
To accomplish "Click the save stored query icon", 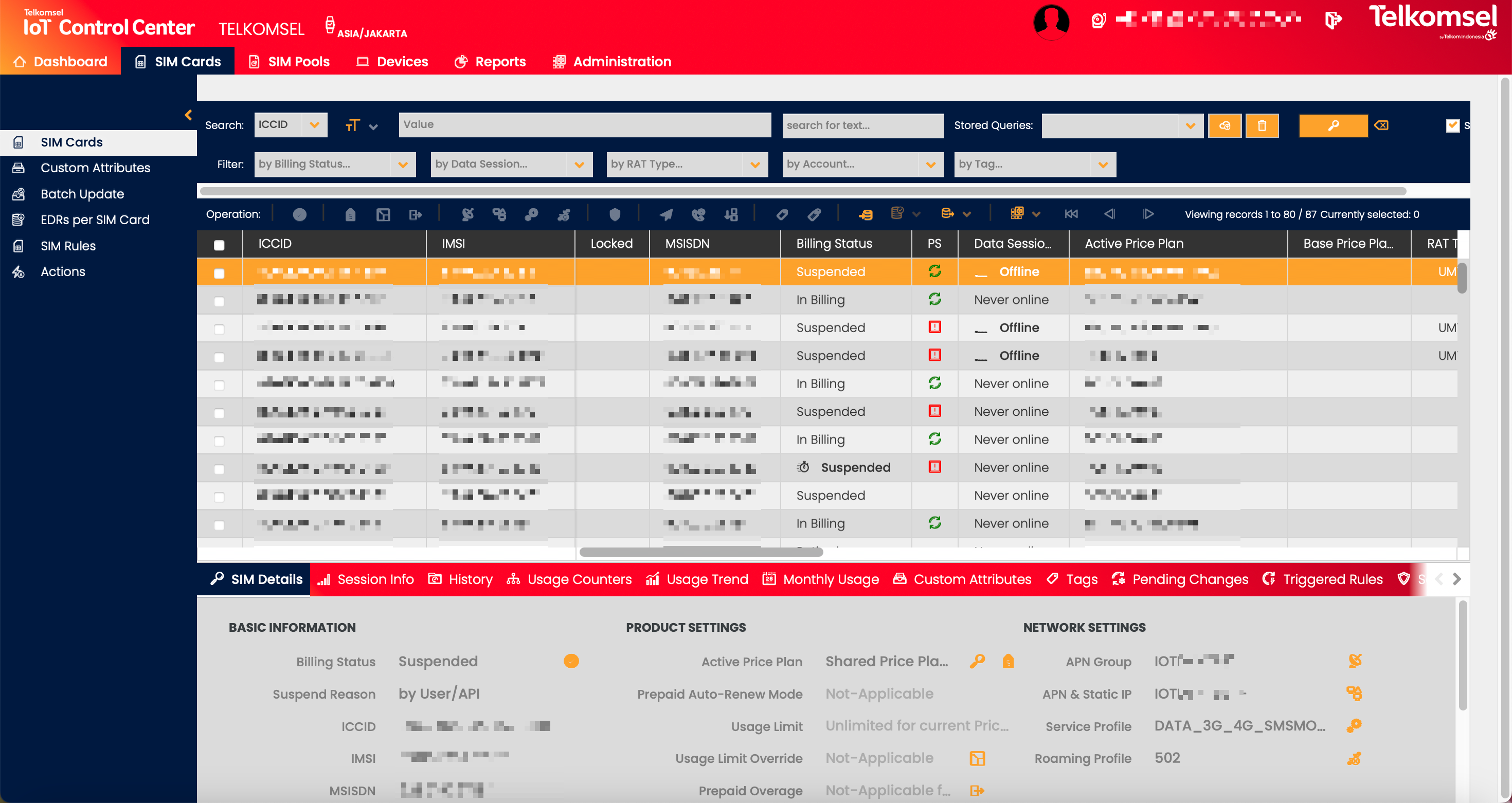I will [x=1225, y=125].
